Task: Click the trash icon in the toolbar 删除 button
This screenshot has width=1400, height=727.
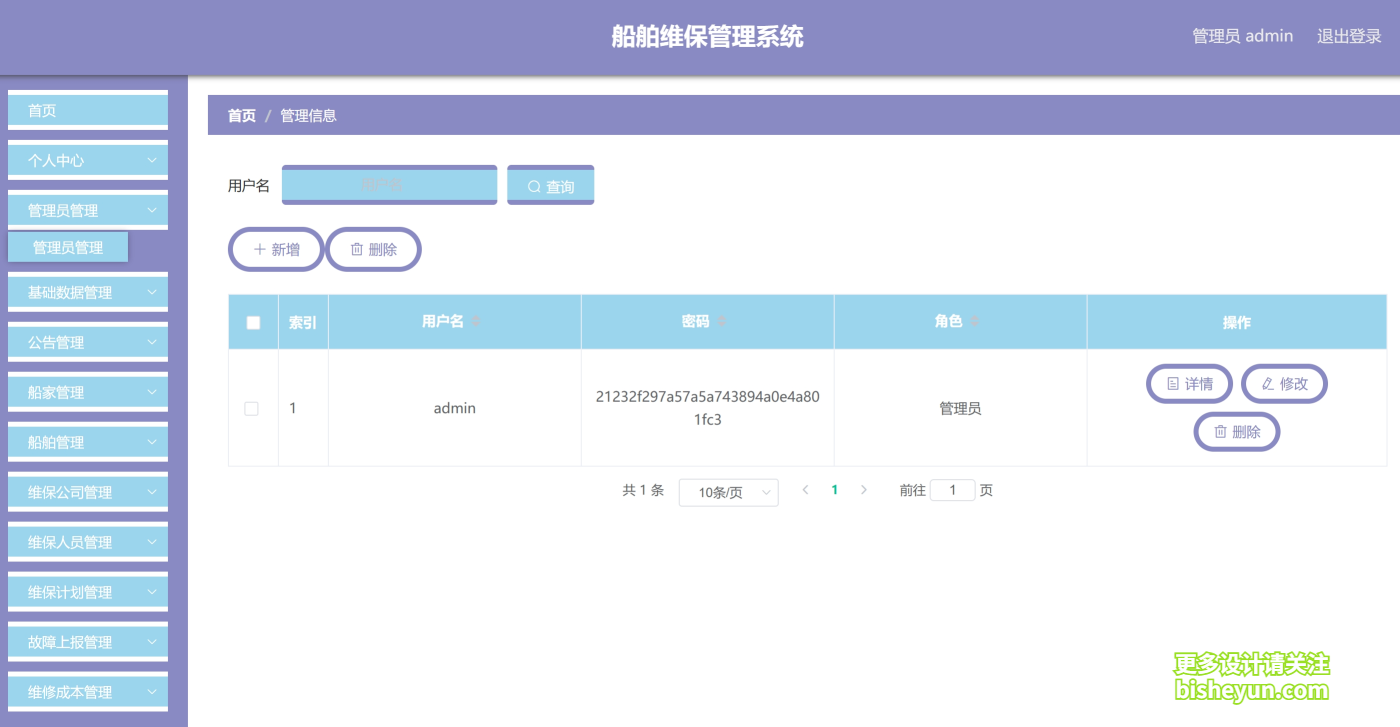Action: tap(356, 249)
